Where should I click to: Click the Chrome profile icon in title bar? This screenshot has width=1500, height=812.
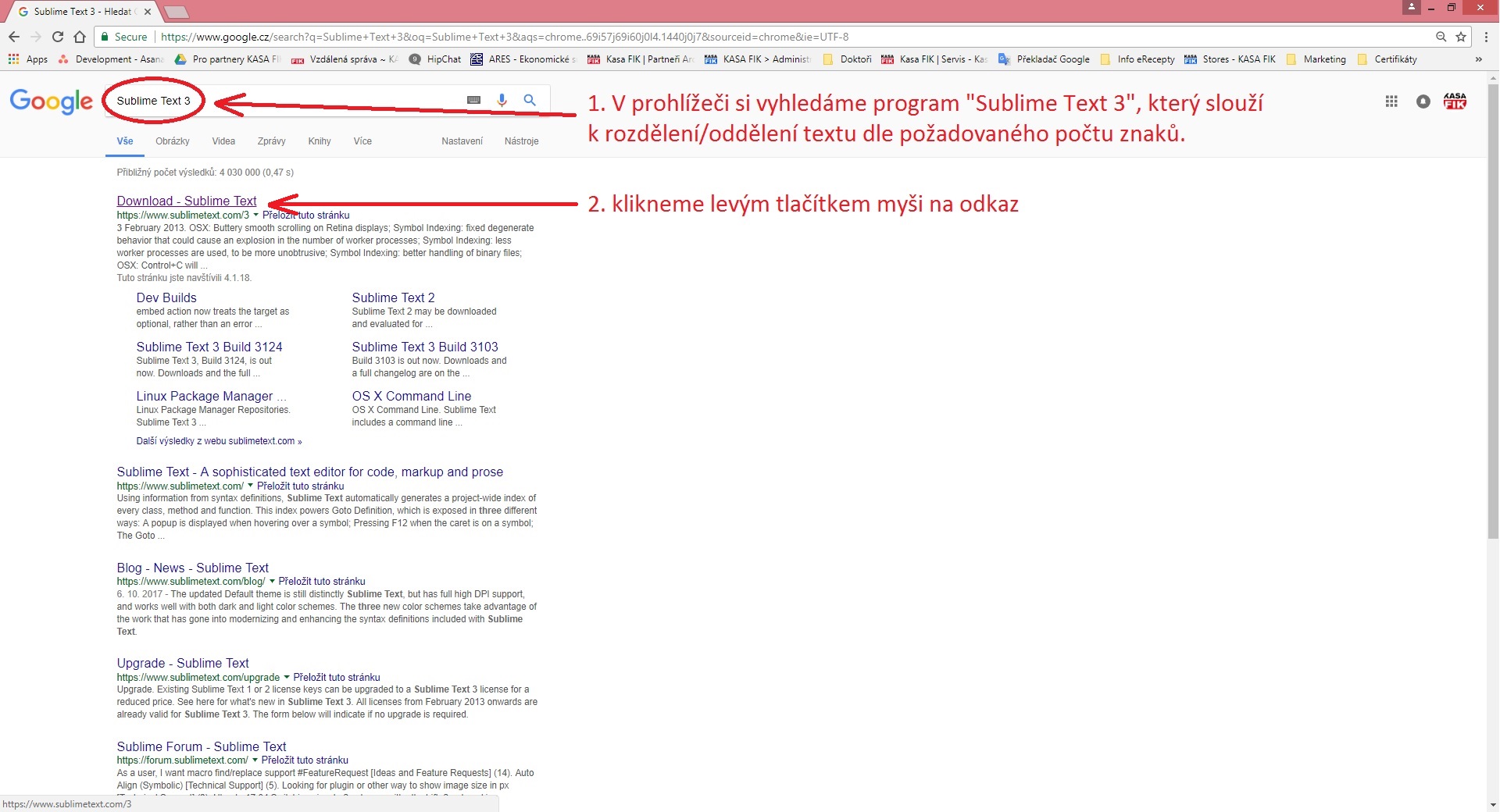pos(1411,7)
